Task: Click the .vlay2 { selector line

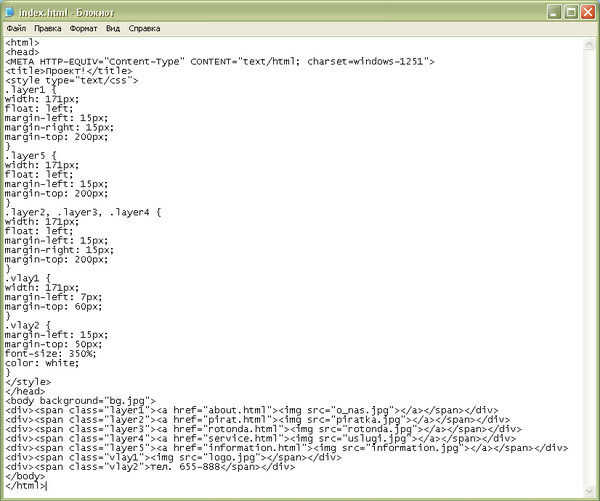Action: 26,325
